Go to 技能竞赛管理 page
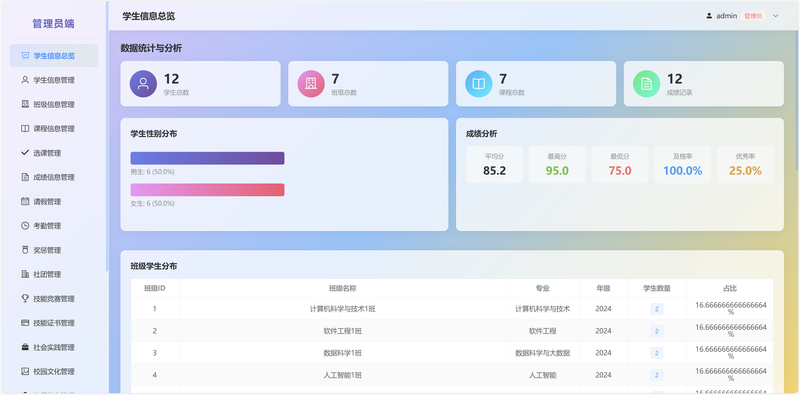800x395 pixels. [54, 299]
